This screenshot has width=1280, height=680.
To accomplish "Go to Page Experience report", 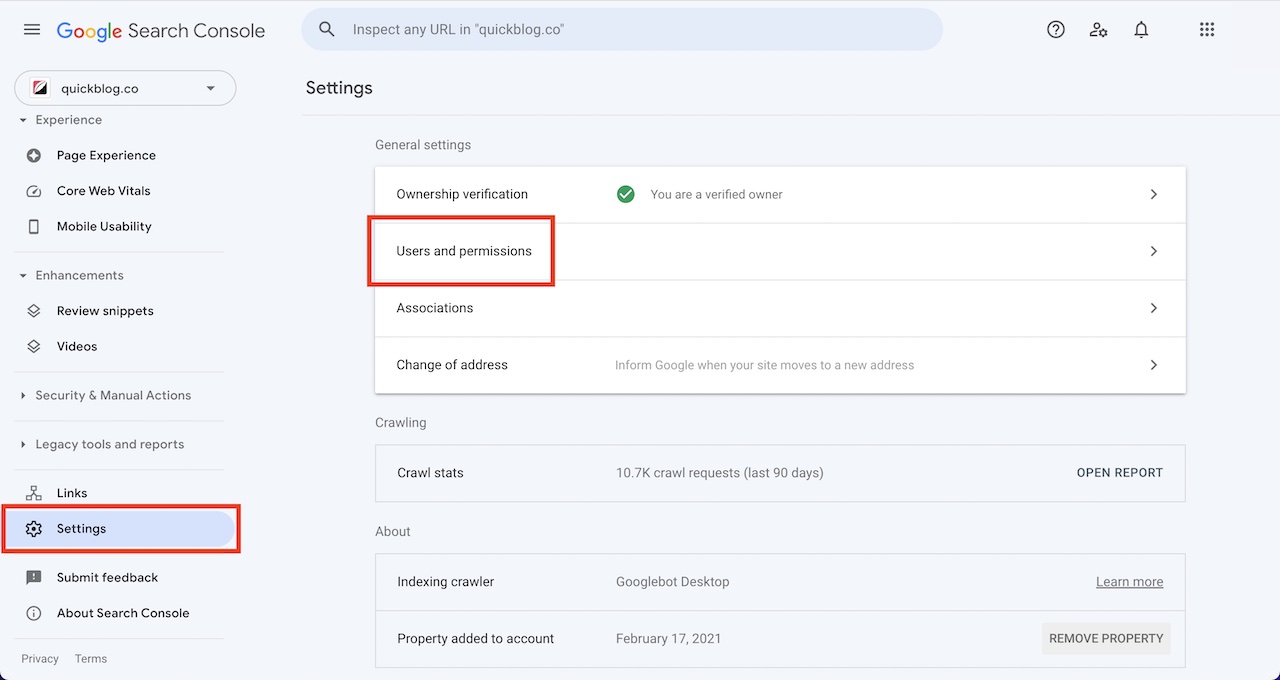I will click(106, 156).
